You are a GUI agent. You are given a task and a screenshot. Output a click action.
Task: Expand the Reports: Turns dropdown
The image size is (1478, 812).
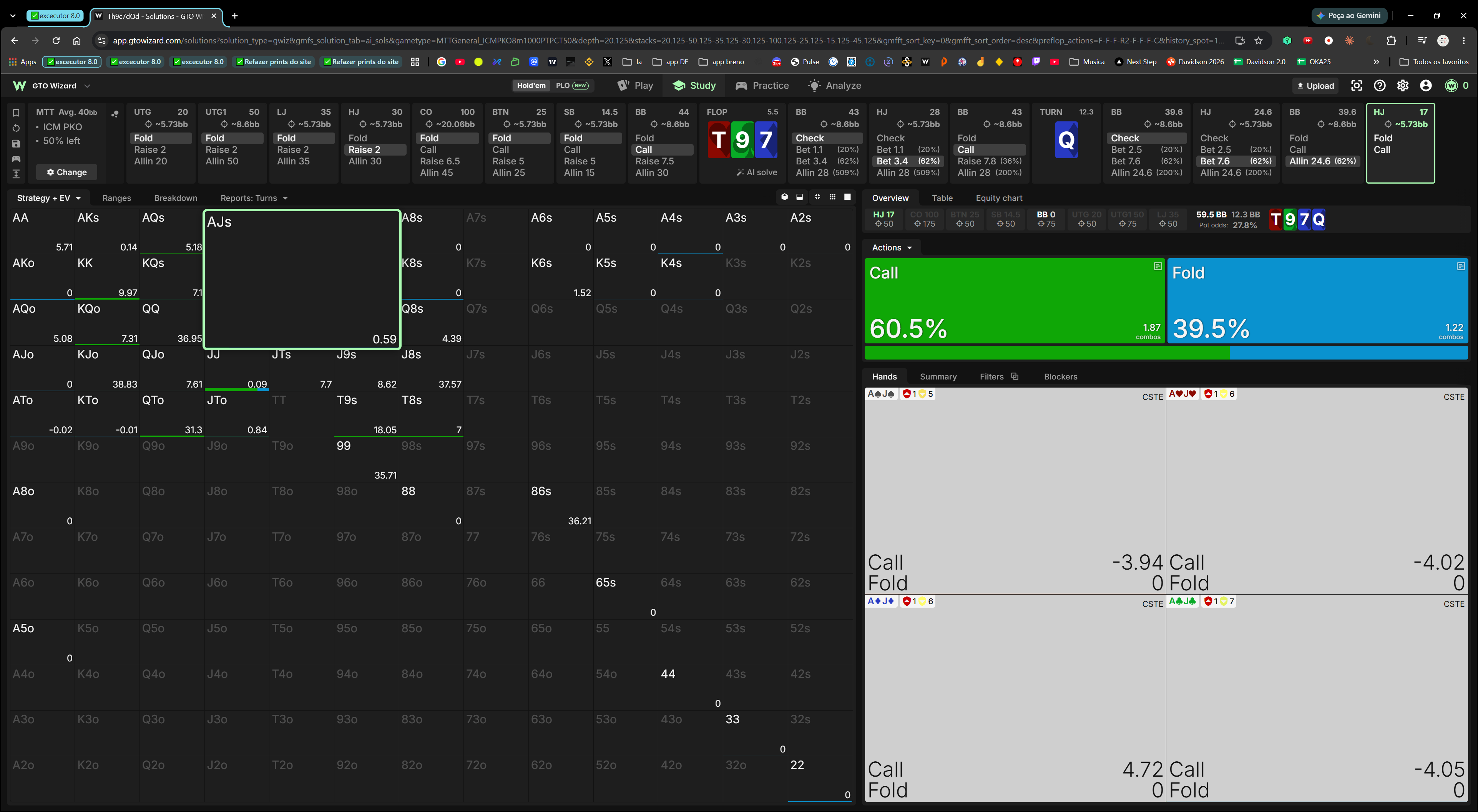point(254,198)
